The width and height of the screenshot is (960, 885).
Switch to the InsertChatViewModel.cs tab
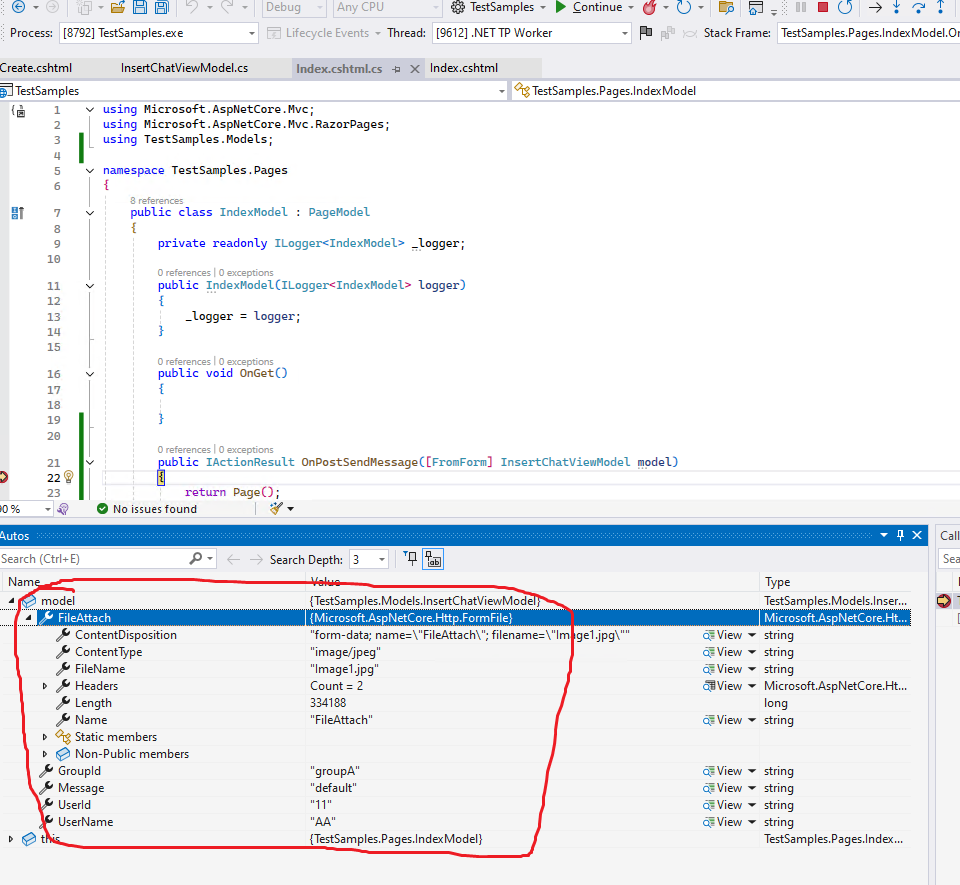click(184, 68)
